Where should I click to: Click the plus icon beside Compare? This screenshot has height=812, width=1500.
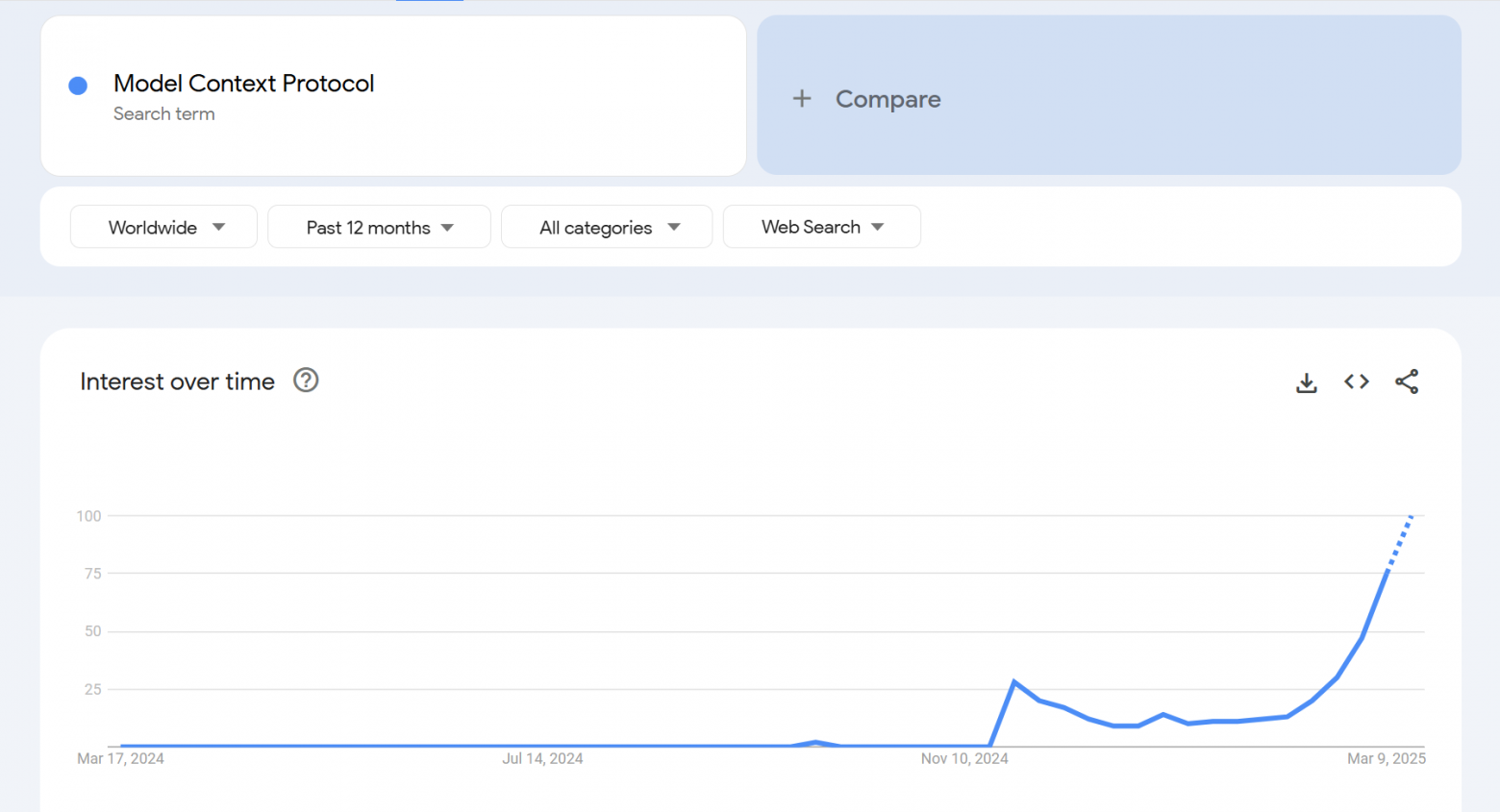tap(802, 98)
